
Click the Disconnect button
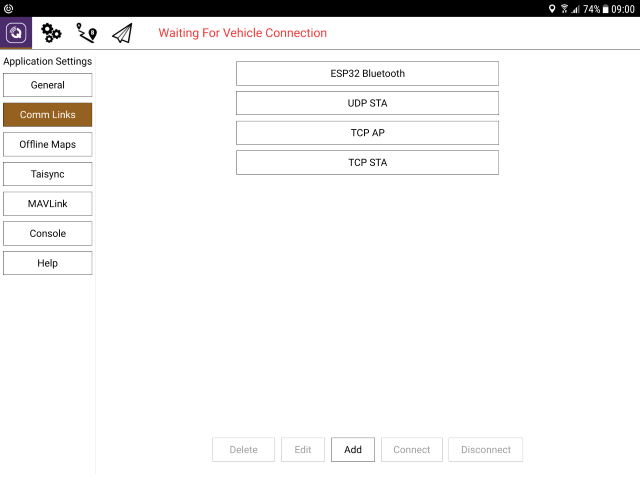tap(486, 450)
